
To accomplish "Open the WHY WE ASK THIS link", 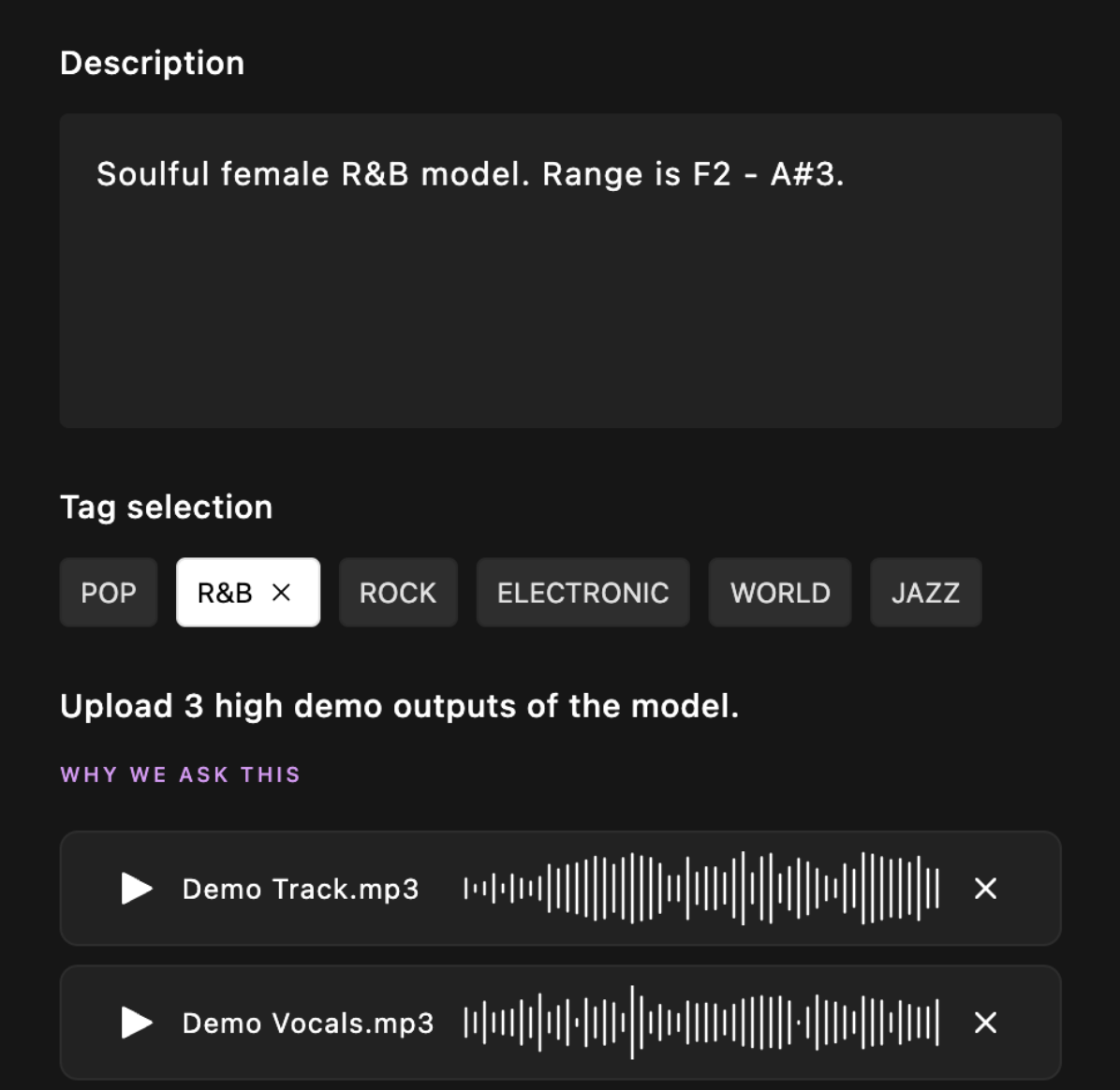I will click(181, 774).
